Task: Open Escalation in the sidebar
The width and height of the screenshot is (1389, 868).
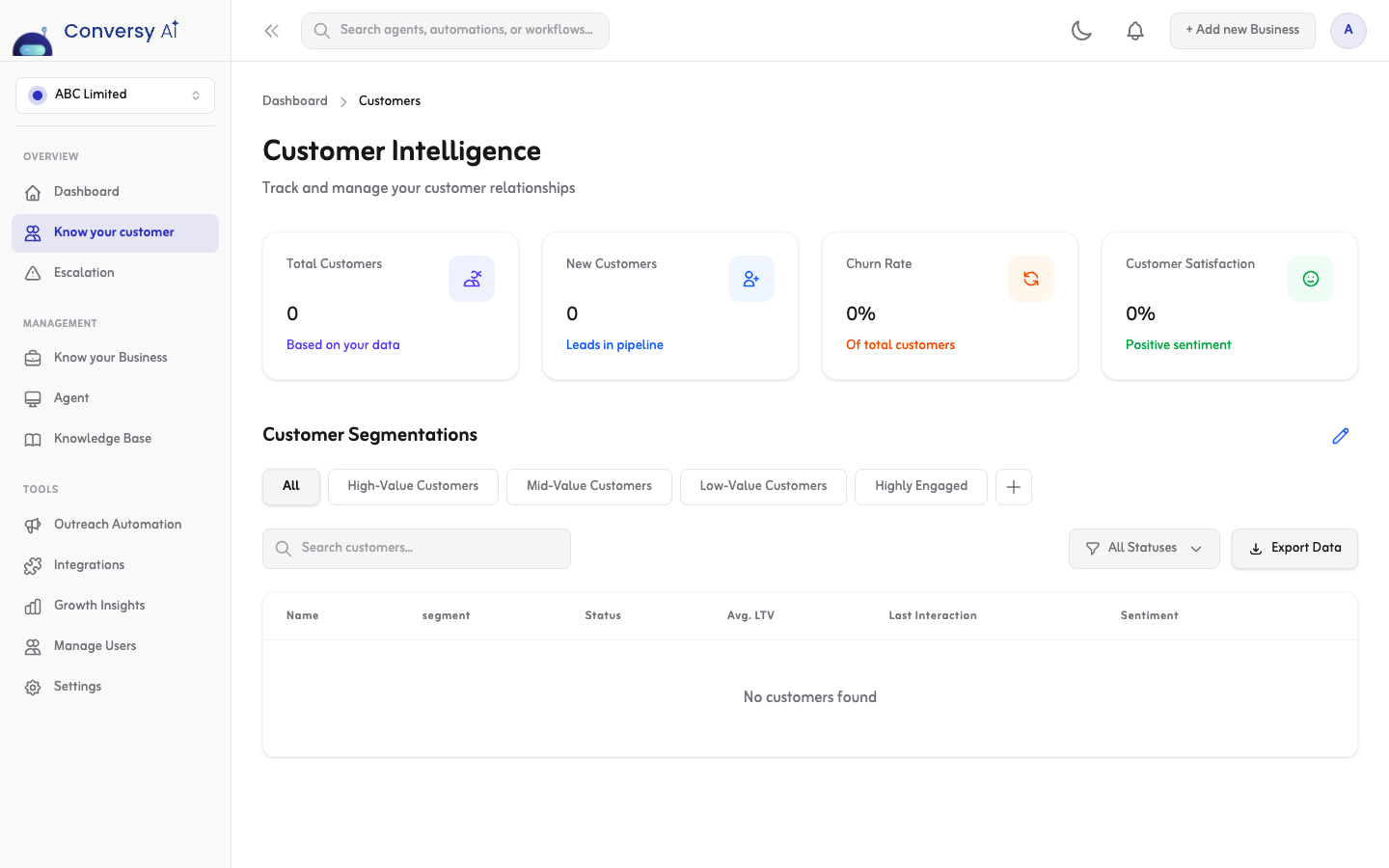Action: pyautogui.click(x=115, y=273)
